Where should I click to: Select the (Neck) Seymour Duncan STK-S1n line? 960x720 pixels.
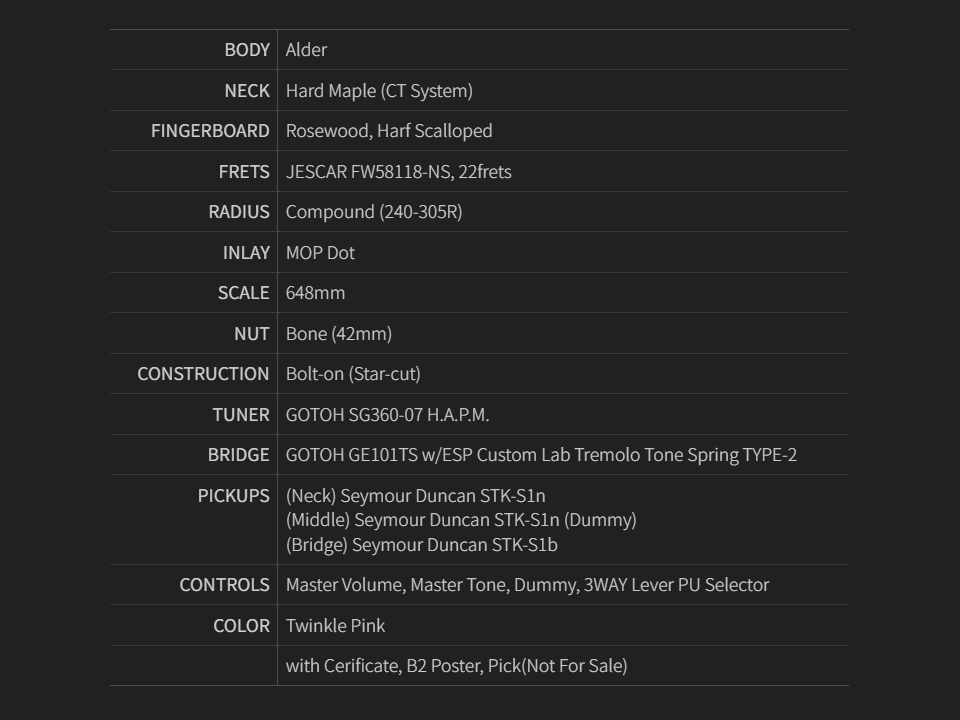pos(415,496)
